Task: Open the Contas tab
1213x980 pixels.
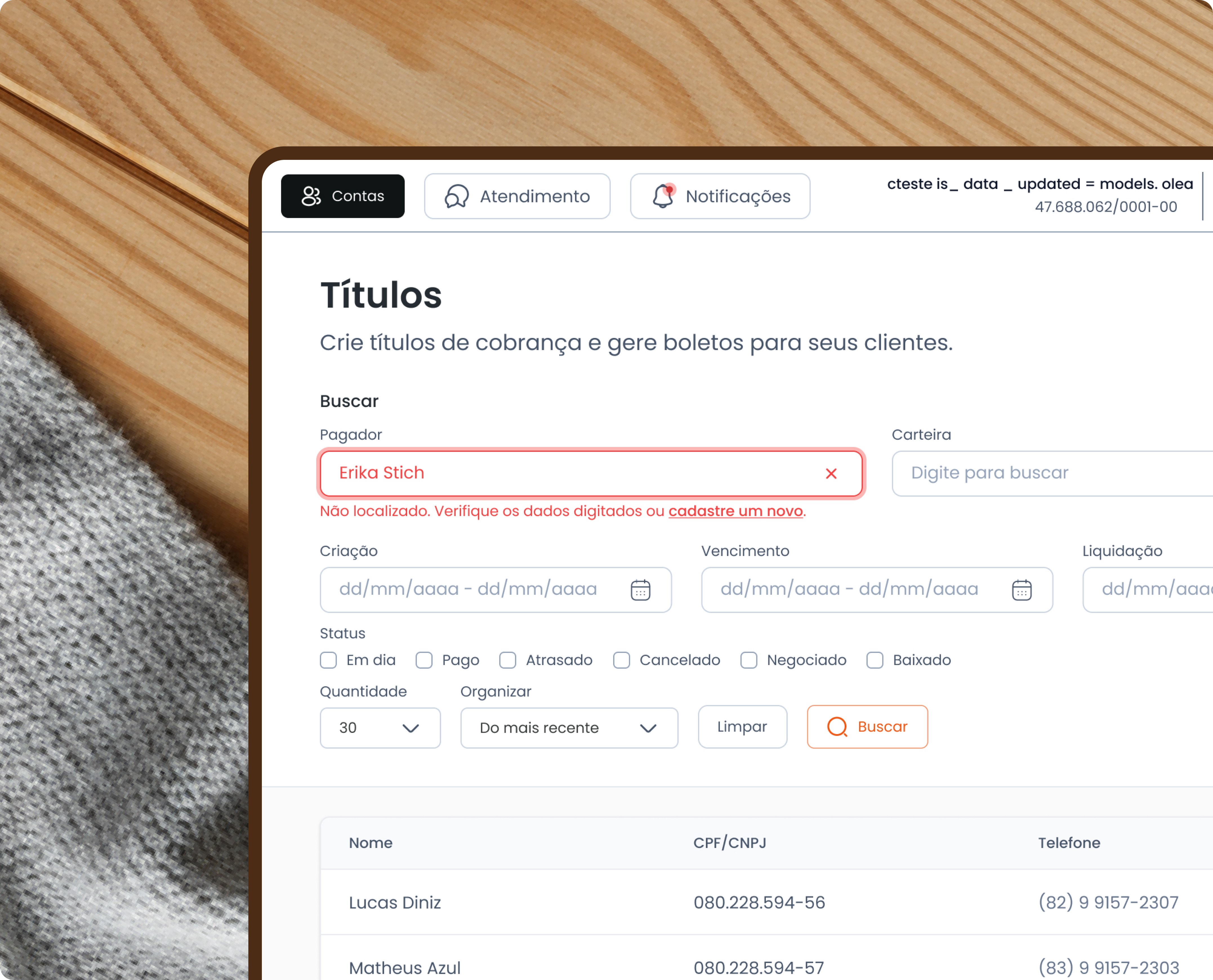Action: tap(342, 196)
